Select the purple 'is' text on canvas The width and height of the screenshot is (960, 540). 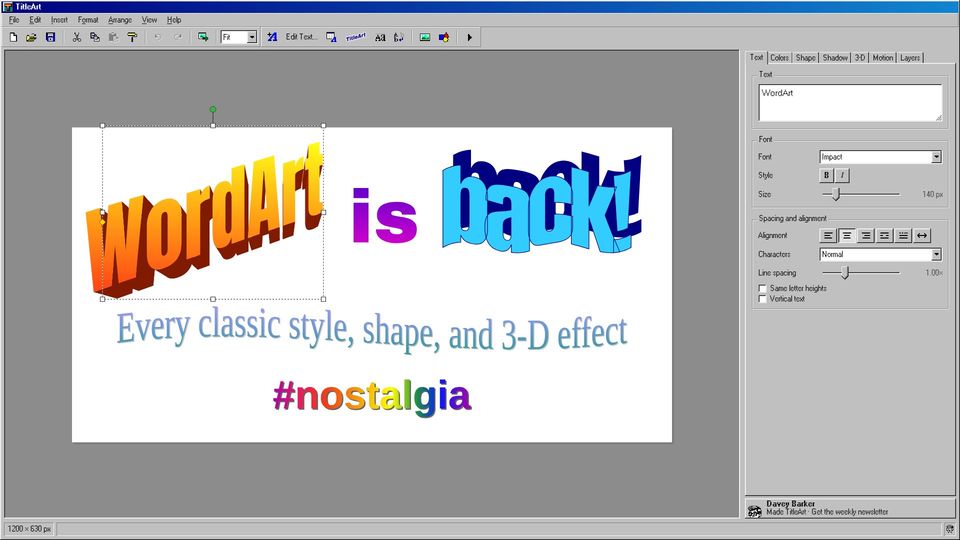[x=384, y=216]
